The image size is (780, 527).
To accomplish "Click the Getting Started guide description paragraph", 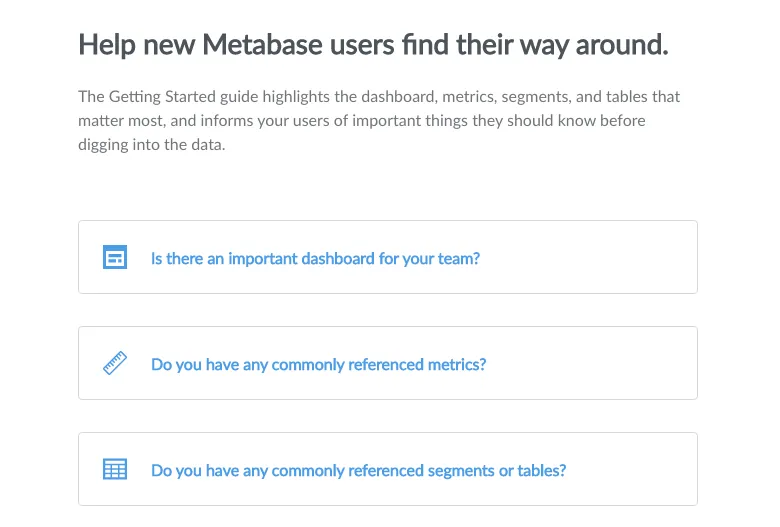I will pyautogui.click(x=379, y=120).
